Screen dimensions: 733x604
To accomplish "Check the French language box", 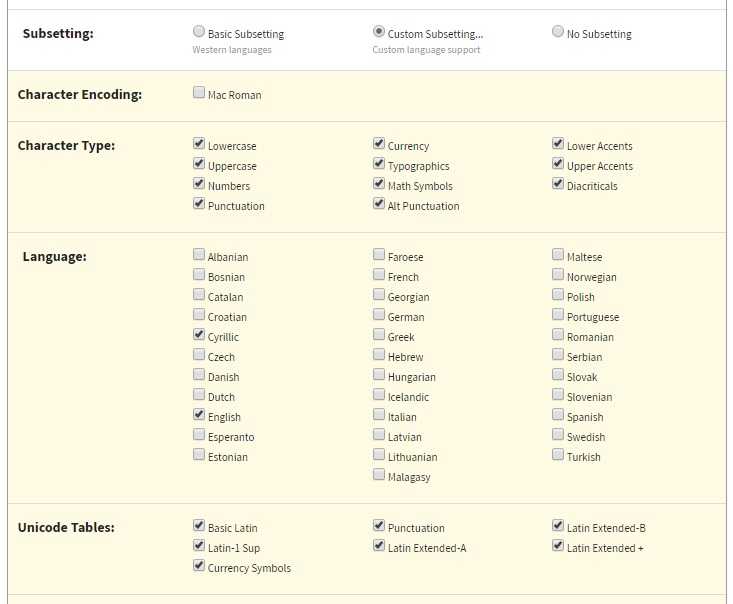I will 379,274.
